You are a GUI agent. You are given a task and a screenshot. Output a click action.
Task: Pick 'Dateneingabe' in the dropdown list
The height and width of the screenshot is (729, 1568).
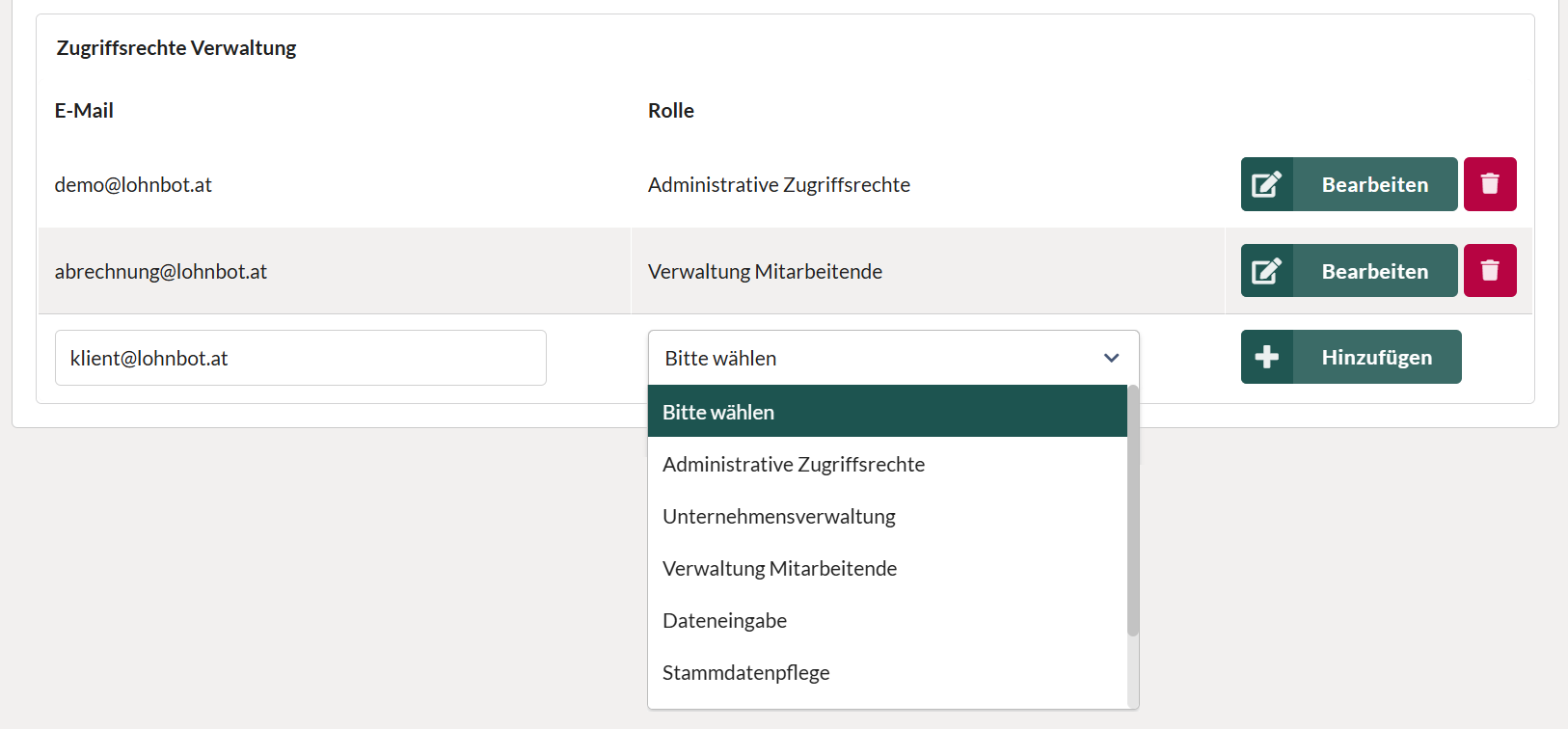[x=887, y=620]
